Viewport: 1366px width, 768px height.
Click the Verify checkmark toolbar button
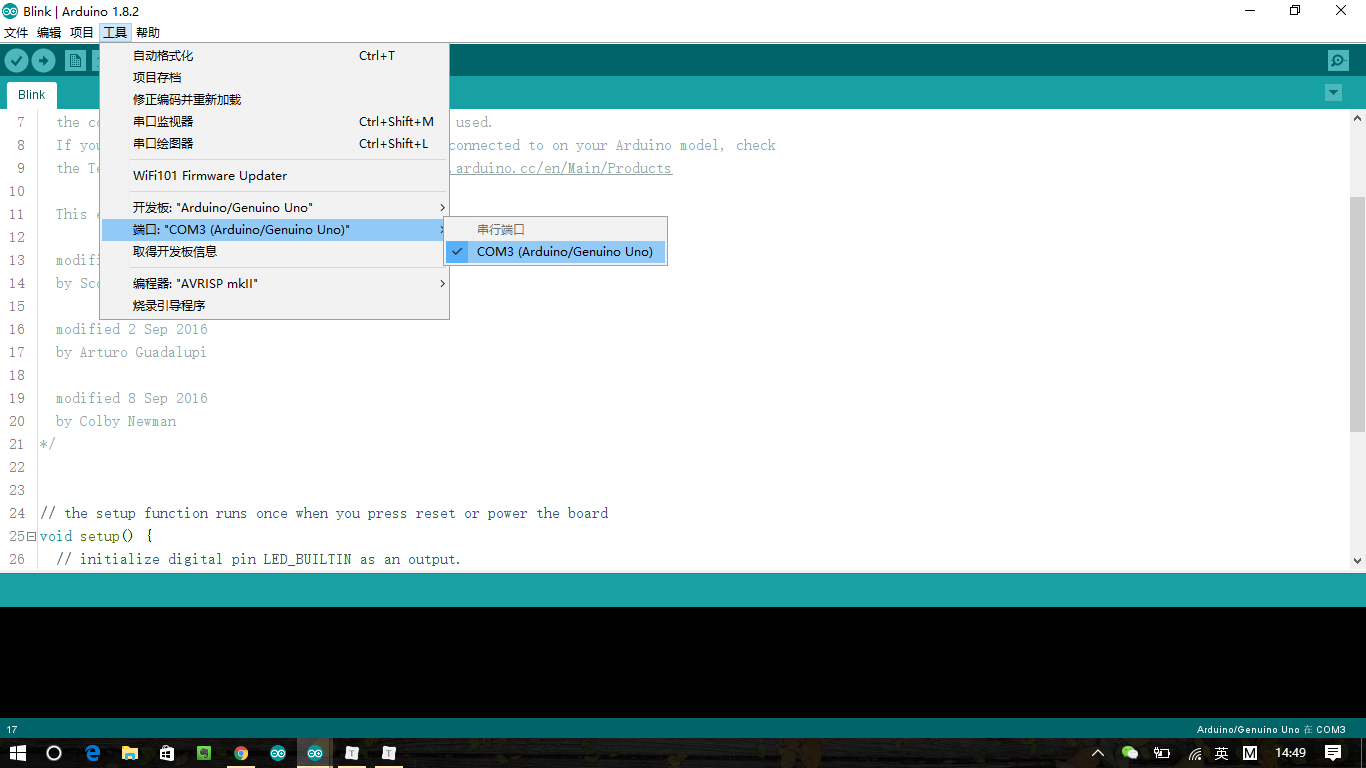[x=16, y=61]
